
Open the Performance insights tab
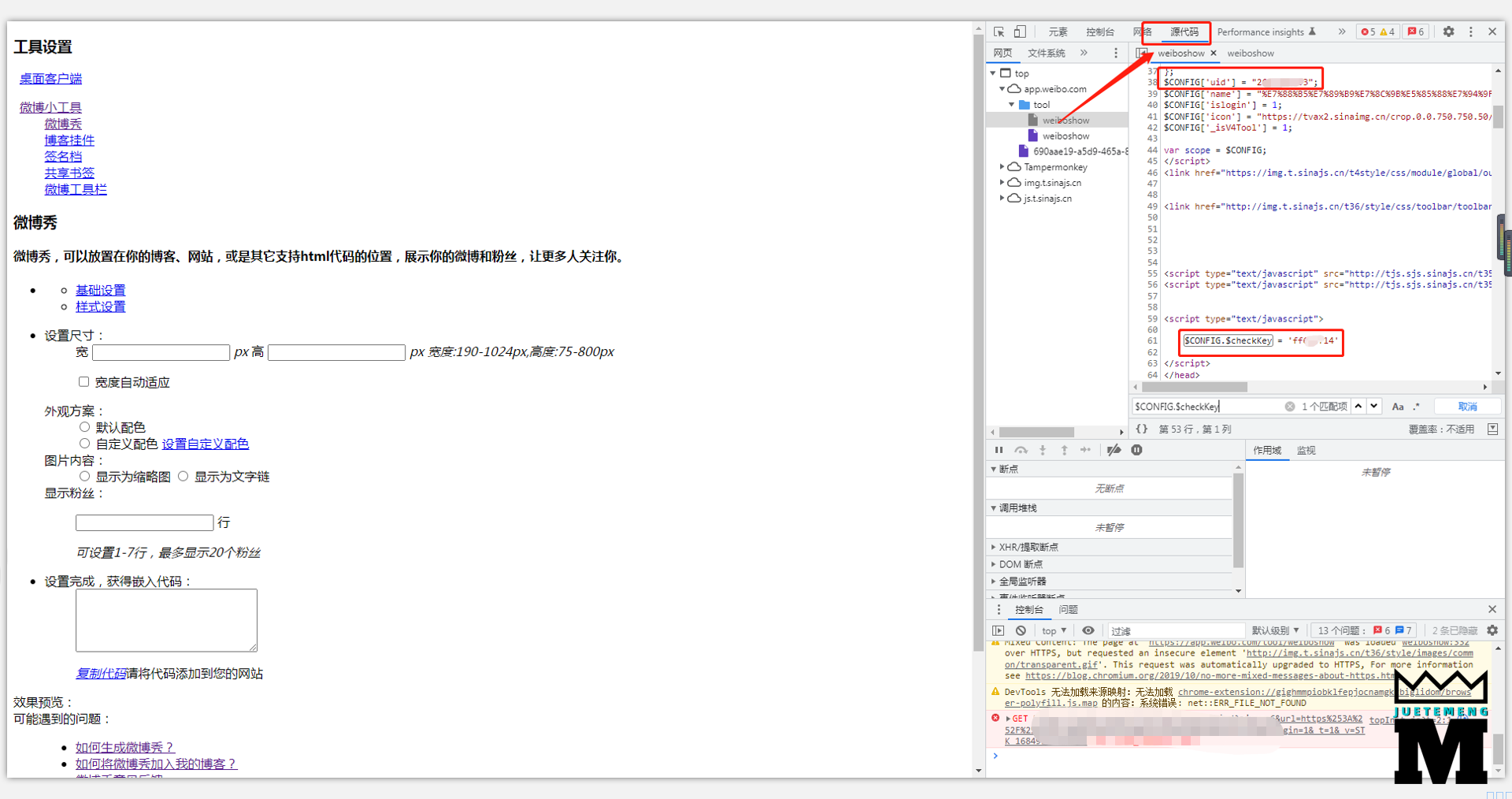1266,32
